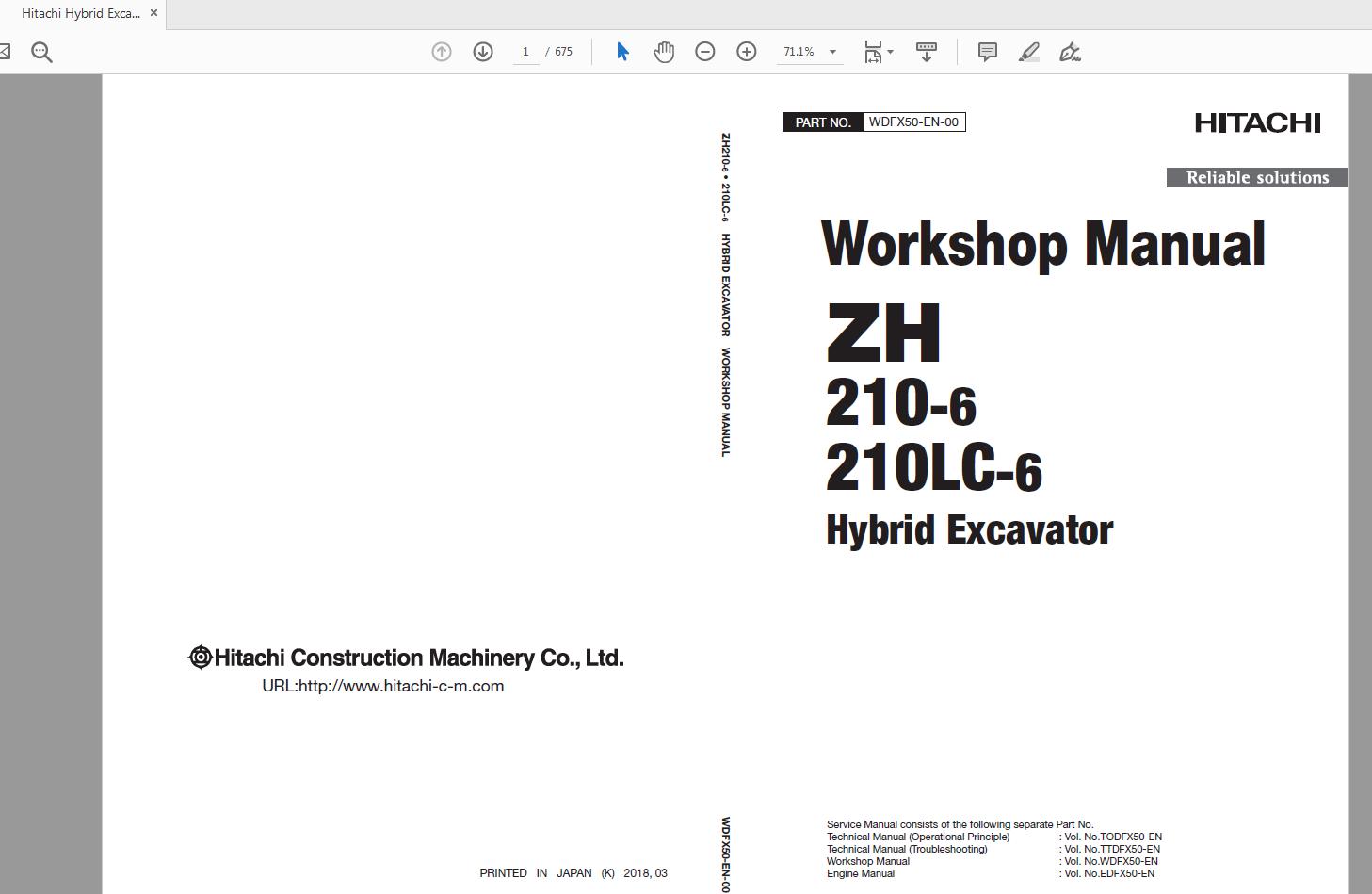Click the Reliable solutions banner
The image size is (1372, 894).
(x=1257, y=177)
